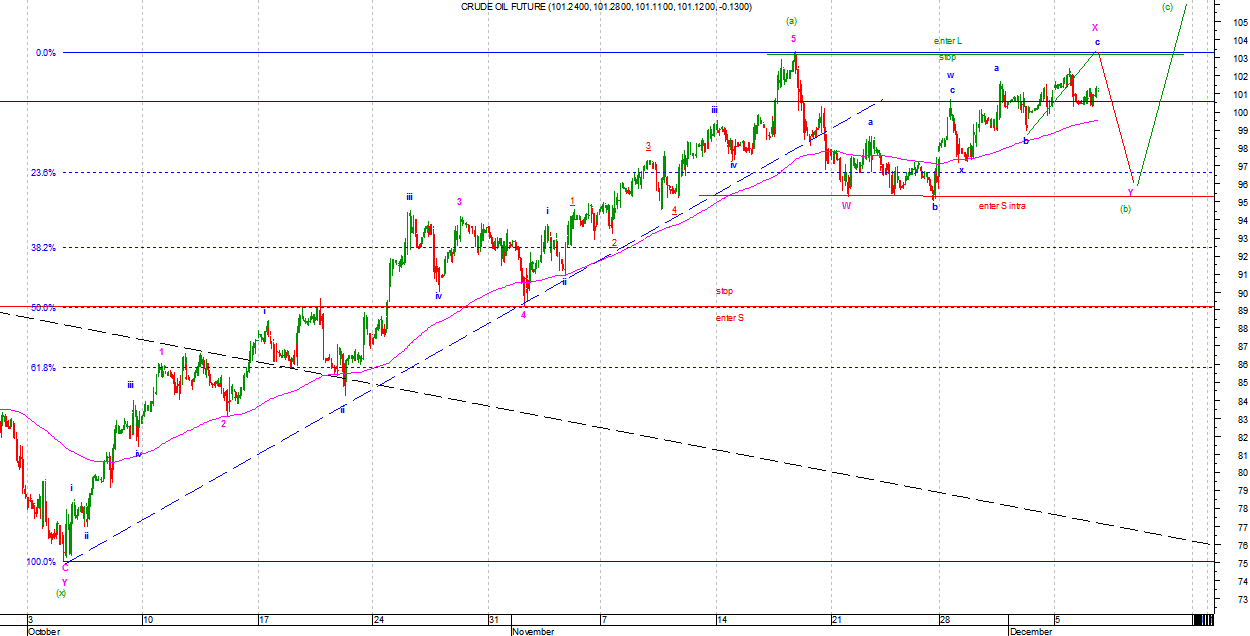Screen dimensions: 1250x636
Task: Click the green 'enter L' annotation
Action: [x=948, y=41]
